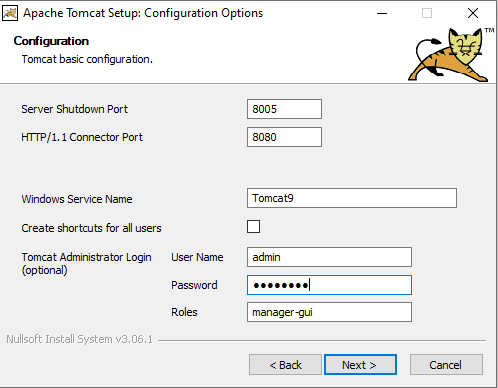This screenshot has height=388, width=498.
Task: Click the Nullsoft Install System v3.06.1 text
Action: coord(79,339)
